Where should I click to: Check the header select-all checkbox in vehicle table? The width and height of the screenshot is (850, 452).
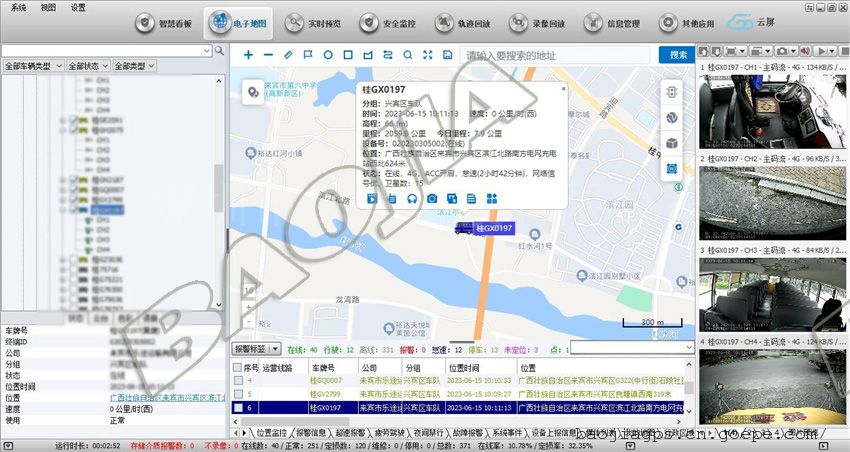click(x=238, y=367)
